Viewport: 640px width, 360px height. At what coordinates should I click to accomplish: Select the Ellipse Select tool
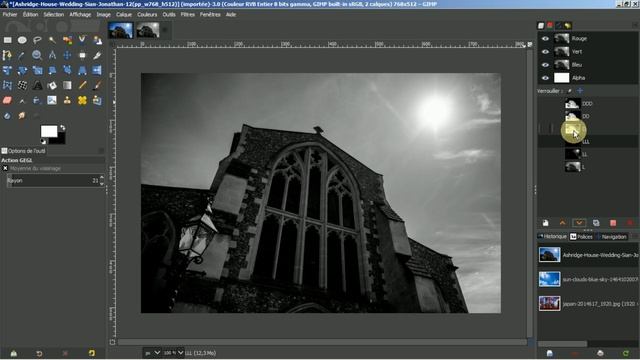click(22, 40)
